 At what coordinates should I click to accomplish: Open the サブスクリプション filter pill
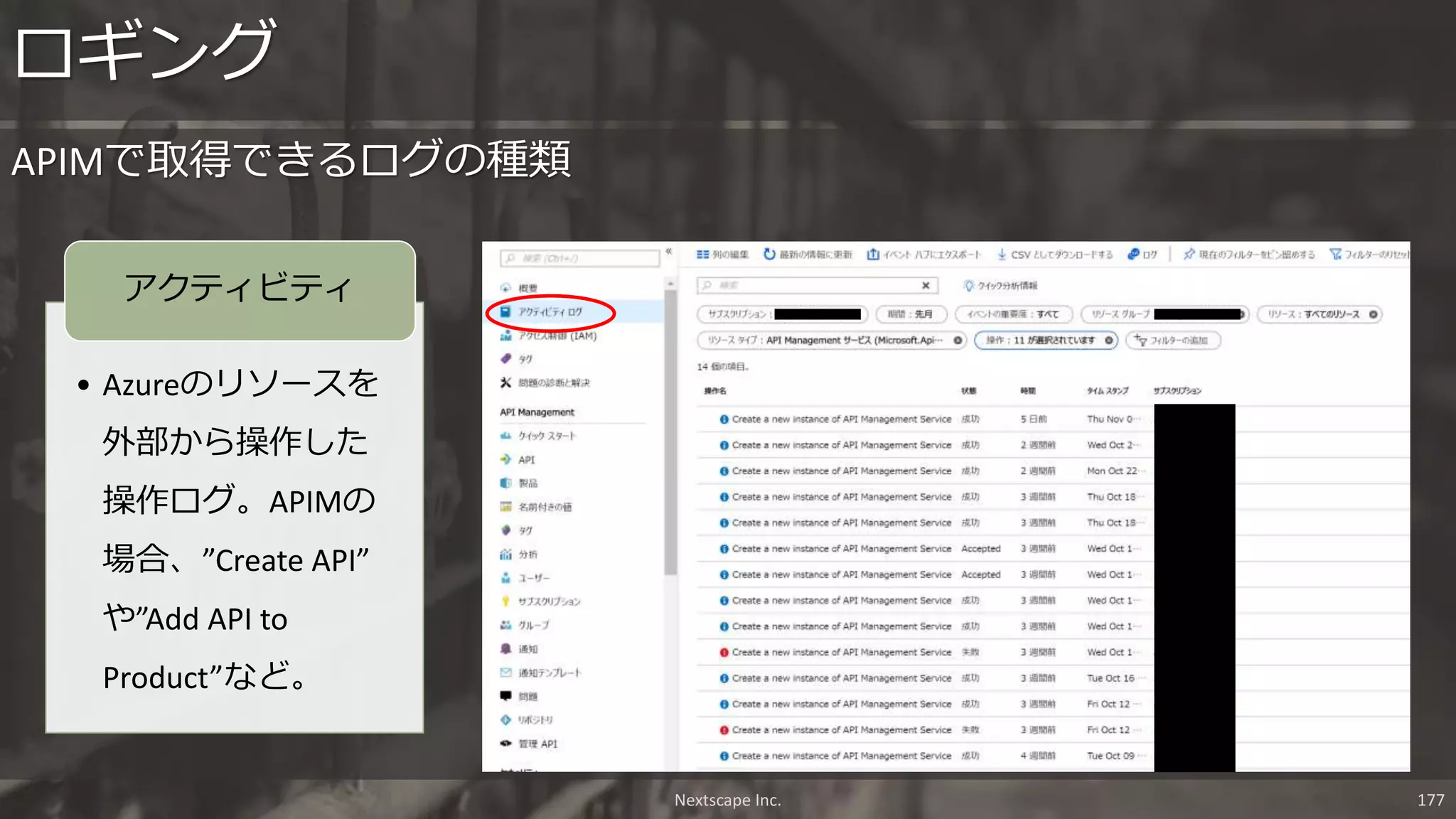[x=783, y=314]
